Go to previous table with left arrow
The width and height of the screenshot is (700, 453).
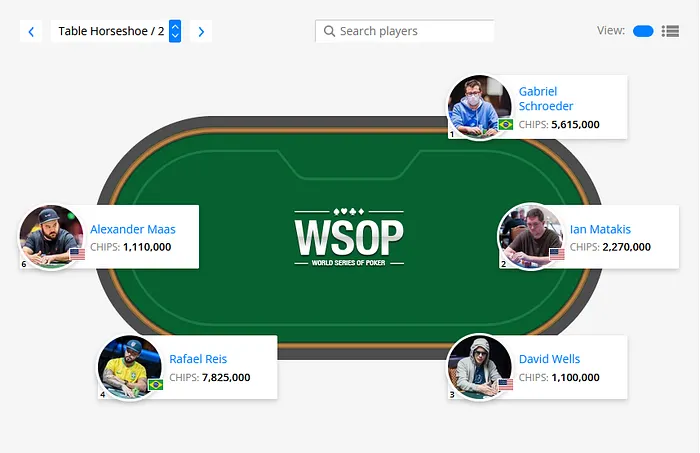(31, 31)
